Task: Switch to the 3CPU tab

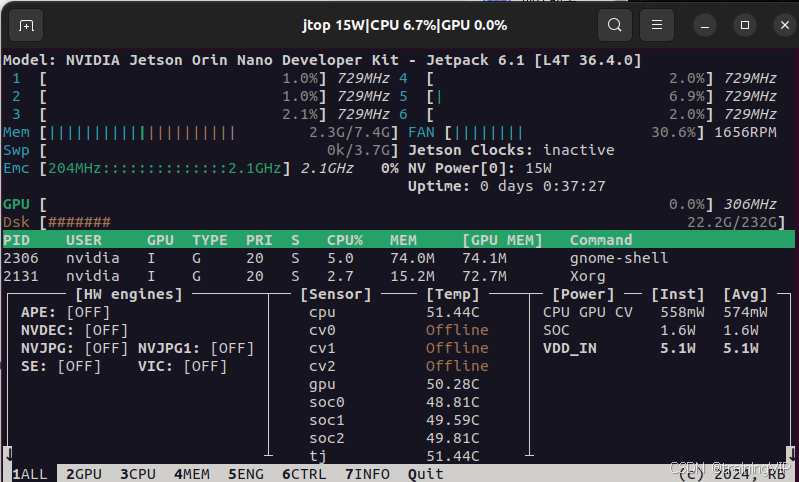Action: coord(138,474)
